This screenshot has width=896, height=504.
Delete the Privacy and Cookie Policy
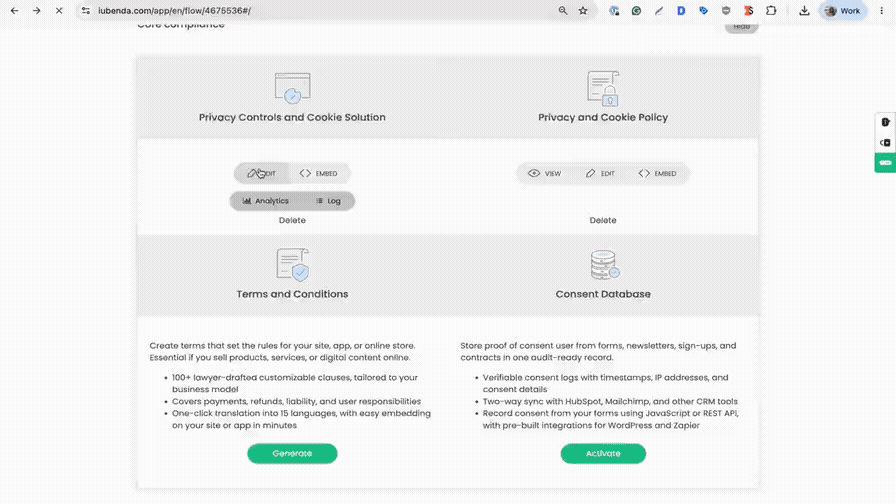603,220
